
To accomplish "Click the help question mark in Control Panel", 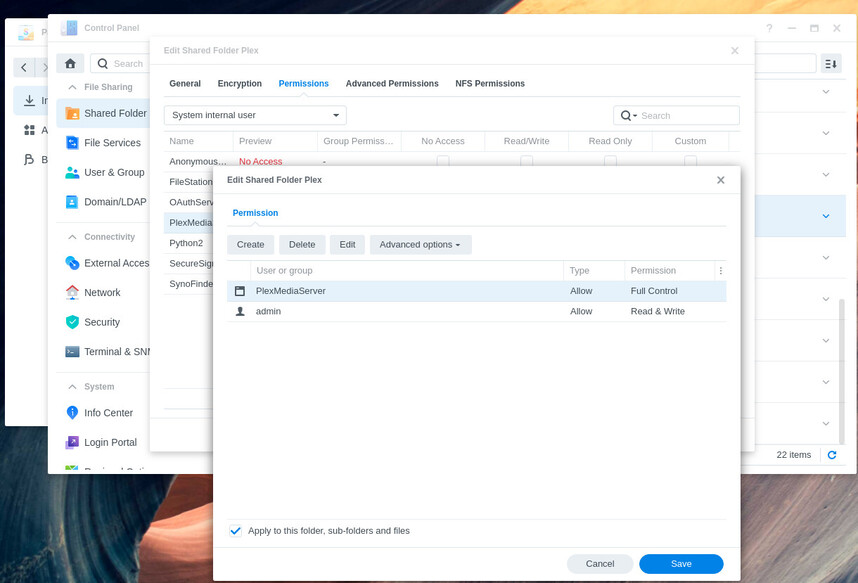I will pyautogui.click(x=769, y=28).
